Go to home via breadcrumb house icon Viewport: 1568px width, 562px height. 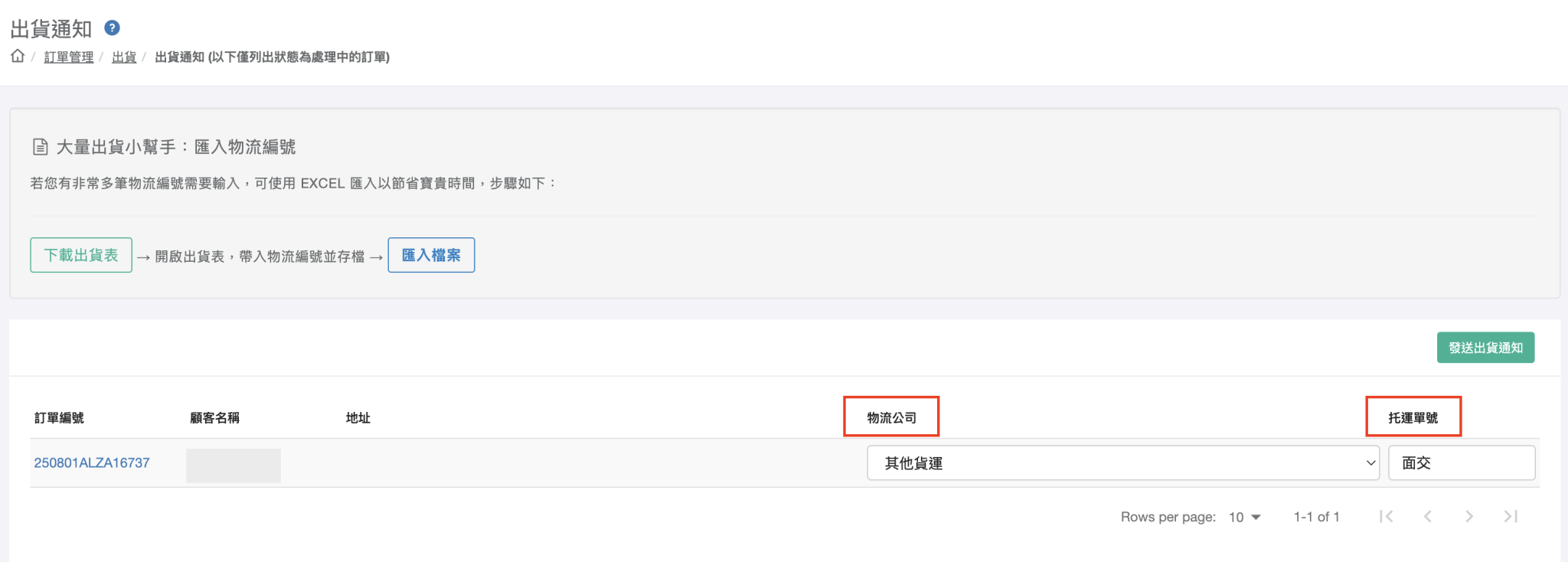(x=18, y=56)
